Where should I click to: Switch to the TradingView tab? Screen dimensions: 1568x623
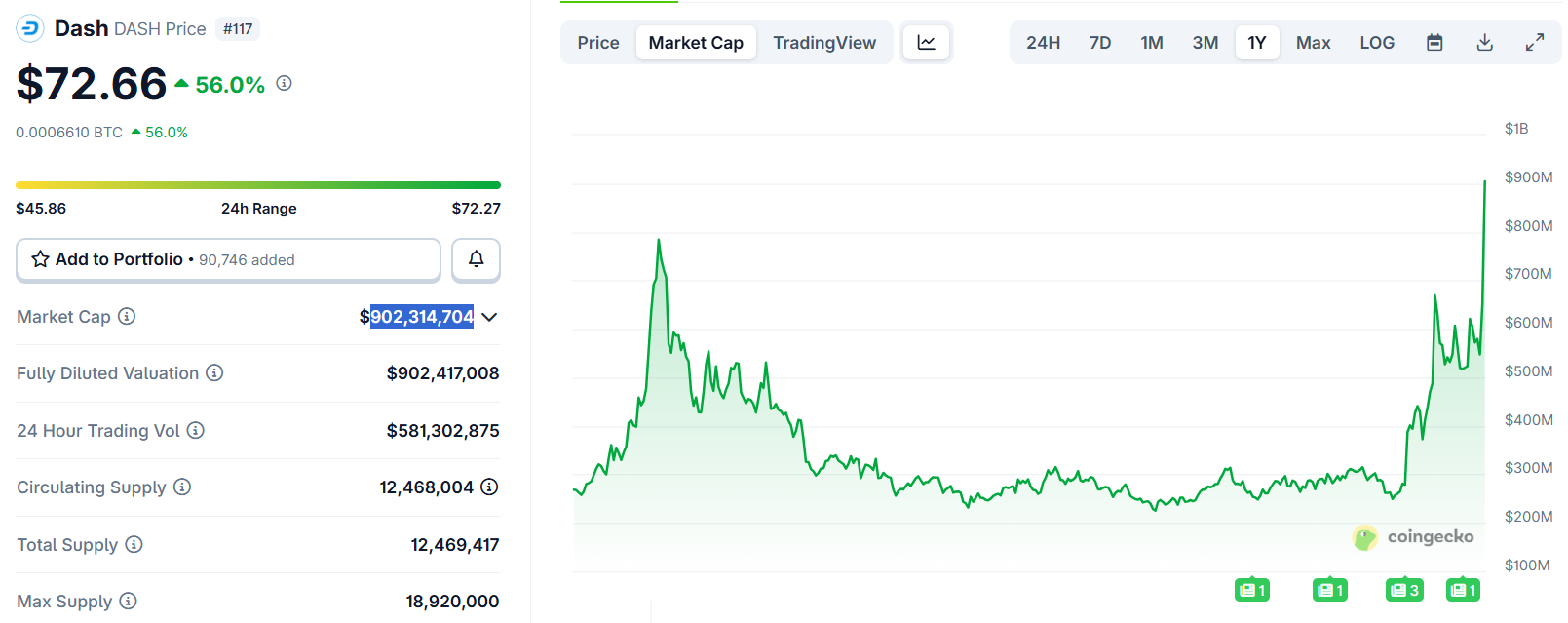tap(823, 43)
